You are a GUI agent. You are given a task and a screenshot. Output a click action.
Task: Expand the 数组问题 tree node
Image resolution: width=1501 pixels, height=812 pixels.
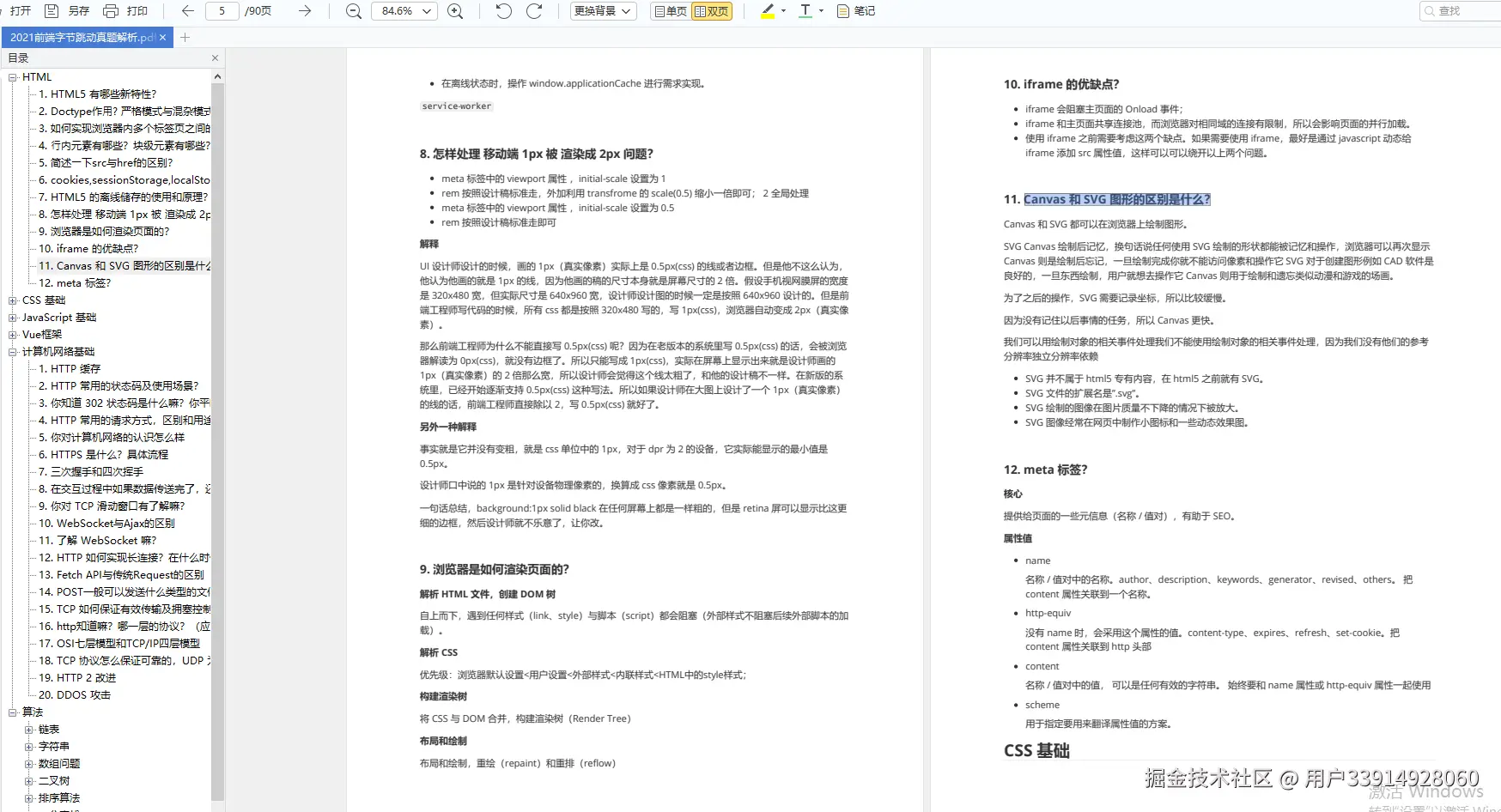(x=29, y=764)
